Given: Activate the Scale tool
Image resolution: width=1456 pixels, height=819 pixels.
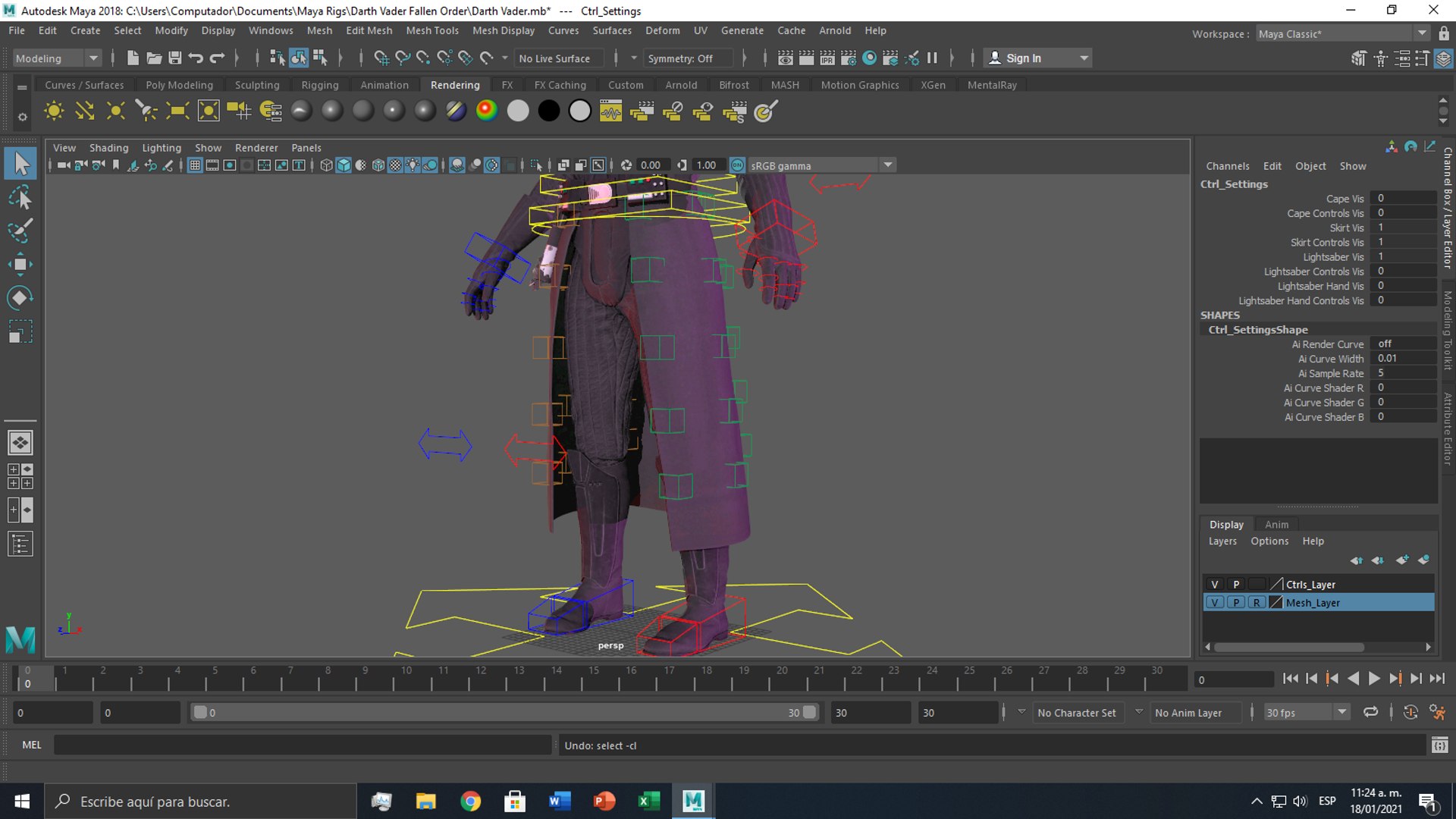Looking at the screenshot, I should [x=20, y=331].
